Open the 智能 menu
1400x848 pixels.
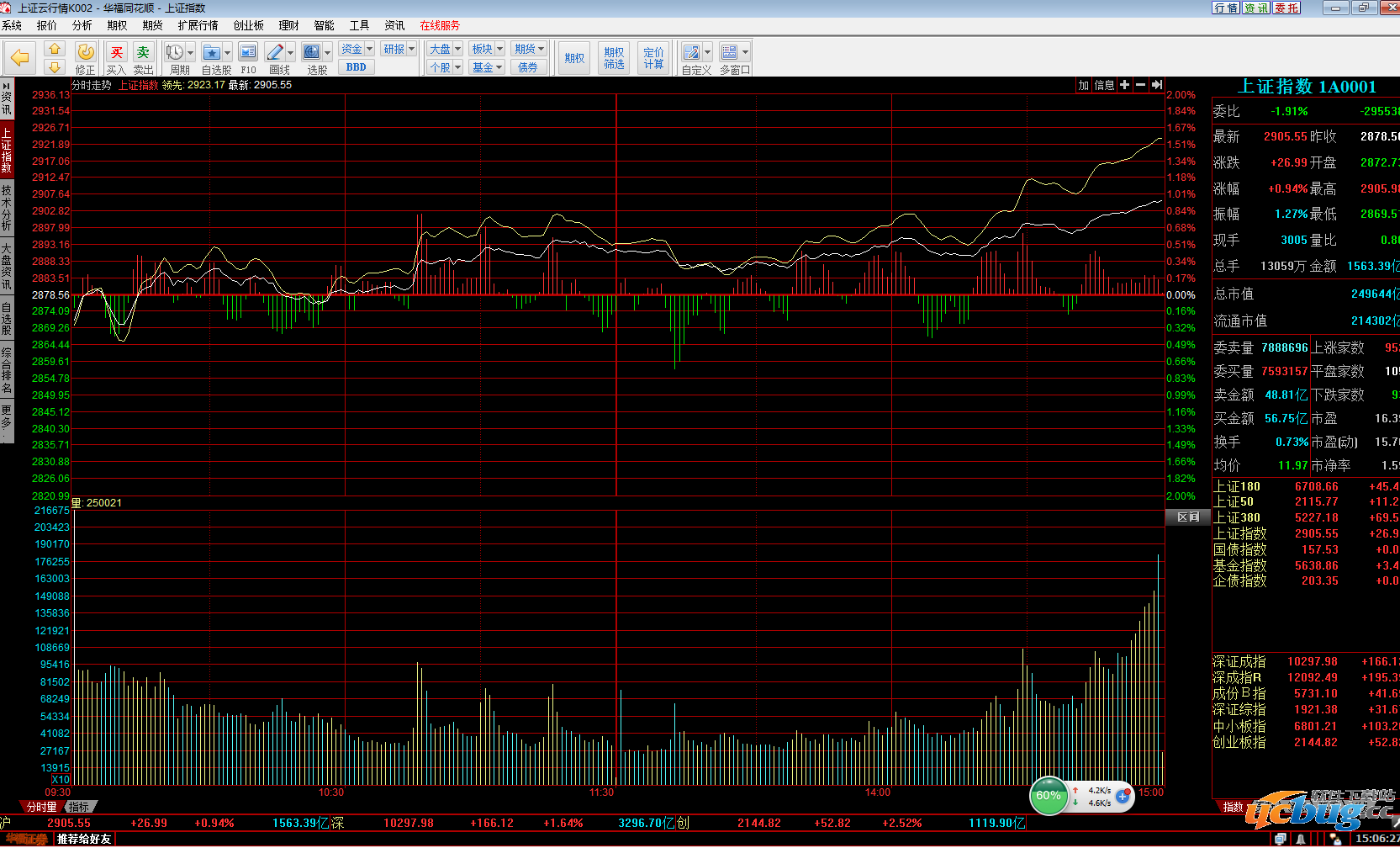tap(324, 25)
